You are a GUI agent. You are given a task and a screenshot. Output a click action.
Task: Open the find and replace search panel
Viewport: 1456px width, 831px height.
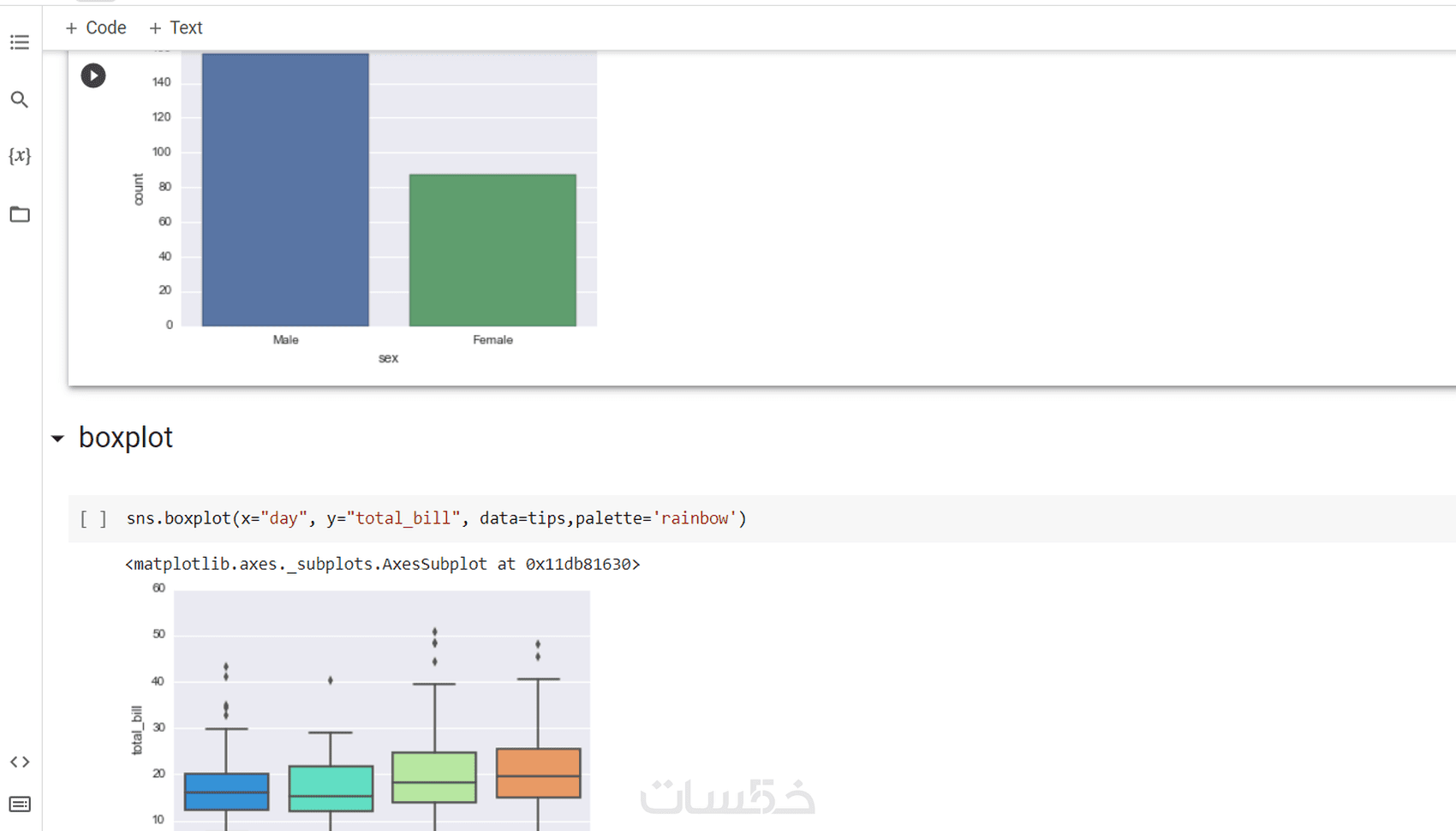(20, 99)
